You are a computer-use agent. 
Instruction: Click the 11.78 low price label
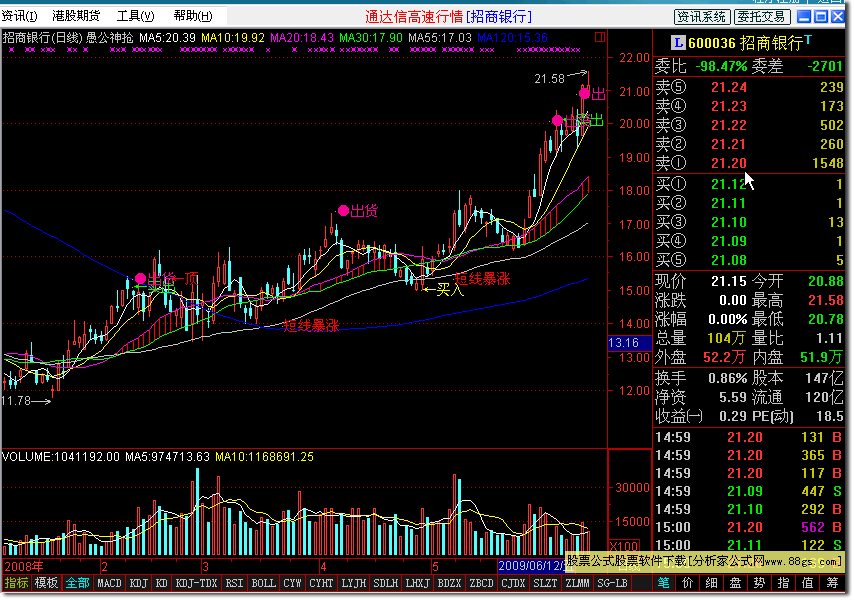point(16,401)
